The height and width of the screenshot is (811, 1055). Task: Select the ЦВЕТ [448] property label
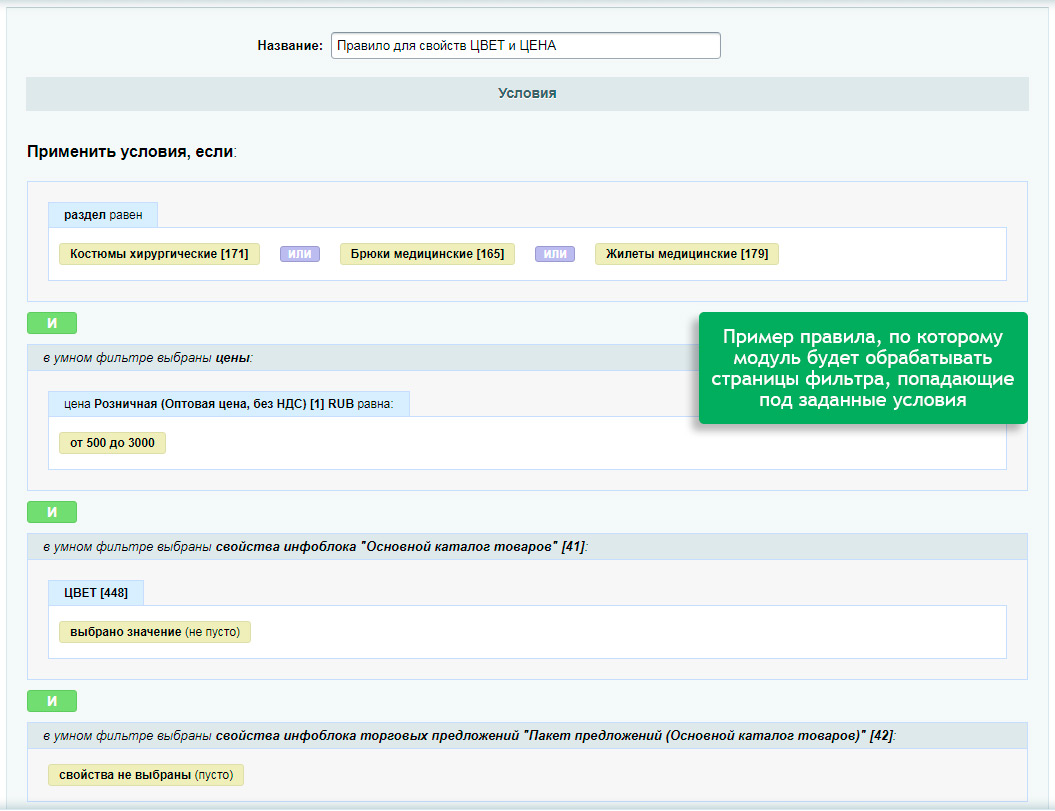tap(96, 593)
